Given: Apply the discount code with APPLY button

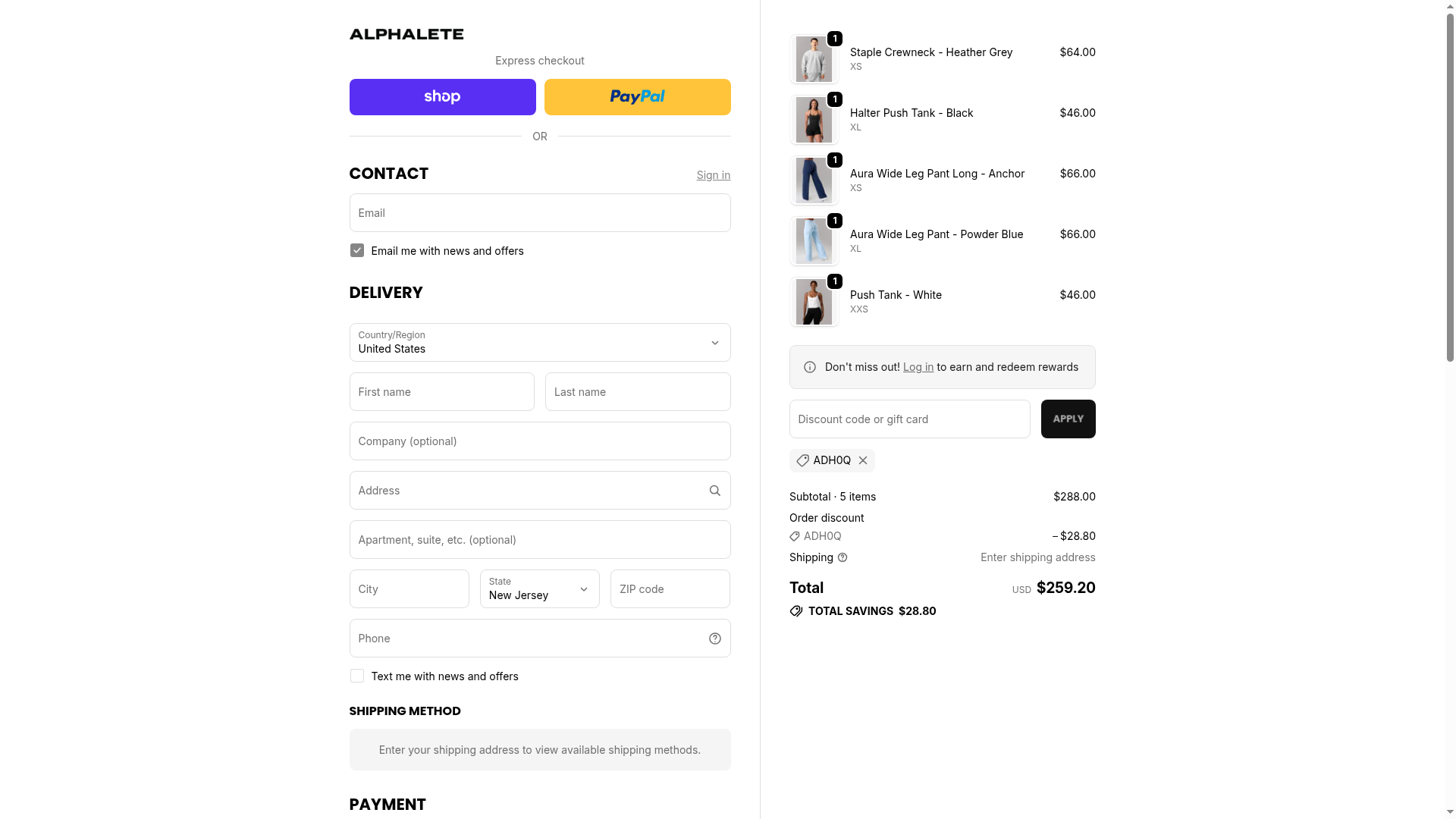Looking at the screenshot, I should 1068,419.
